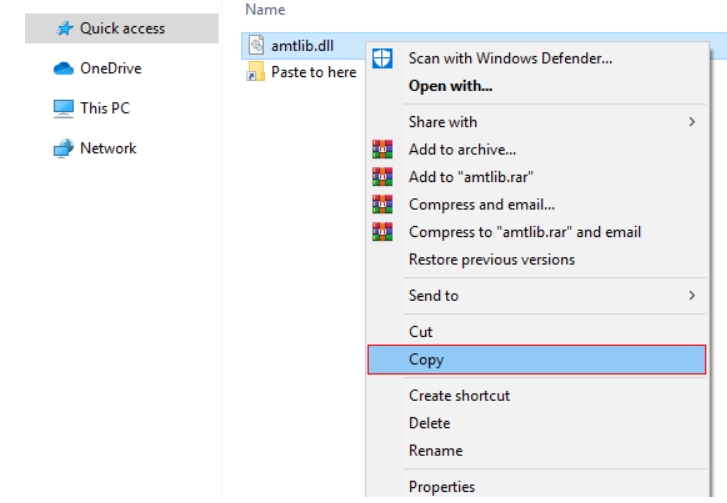Choose 'Restore previous versions' option
The width and height of the screenshot is (727, 503).
492,260
